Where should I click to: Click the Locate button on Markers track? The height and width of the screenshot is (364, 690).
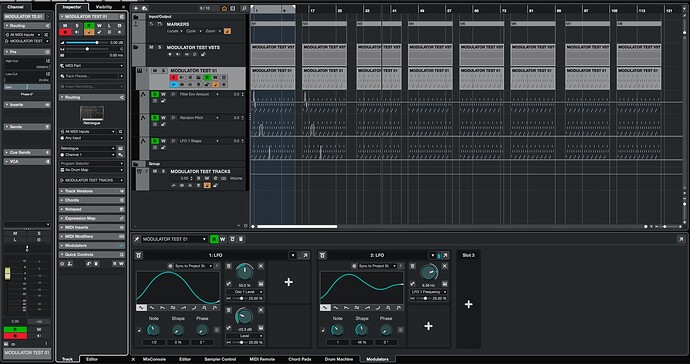[x=174, y=31]
